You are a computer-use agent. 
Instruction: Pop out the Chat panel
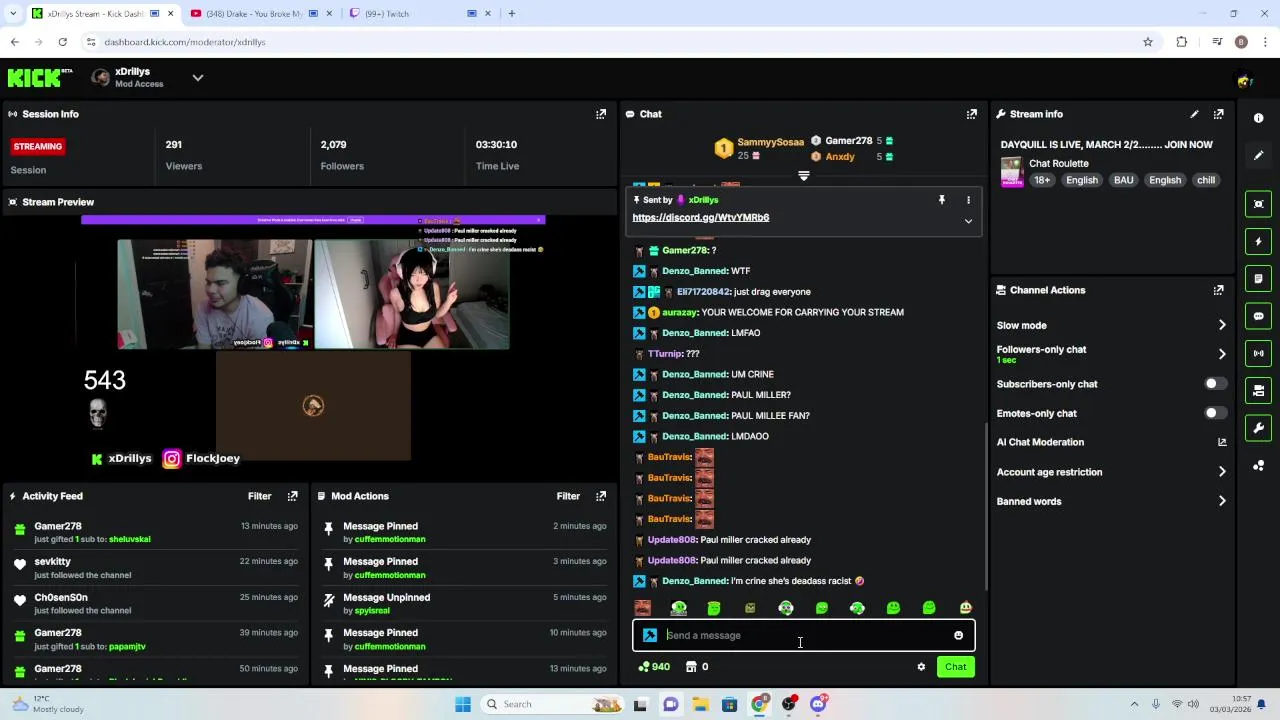(971, 114)
